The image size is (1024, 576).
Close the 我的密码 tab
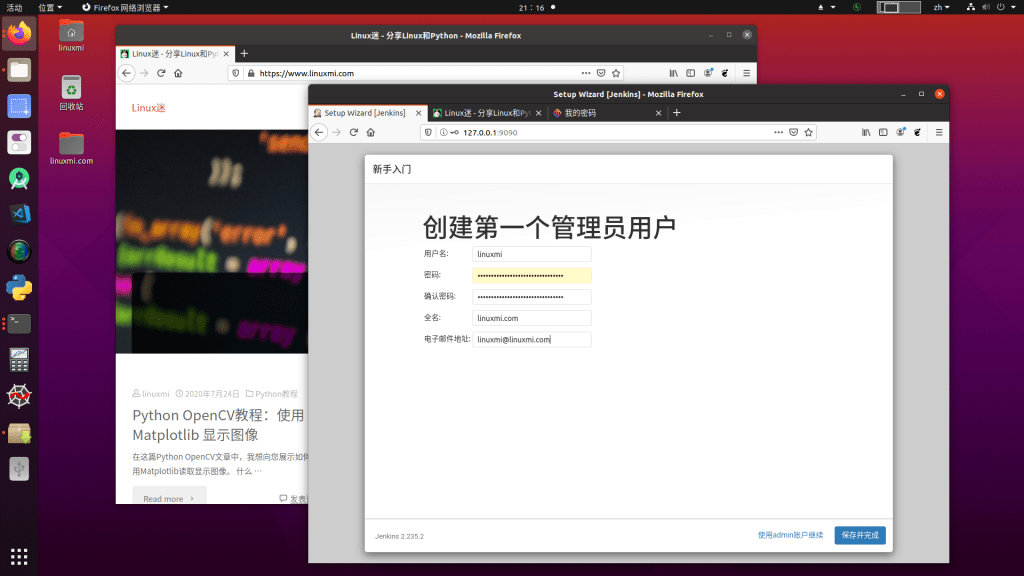pos(658,113)
